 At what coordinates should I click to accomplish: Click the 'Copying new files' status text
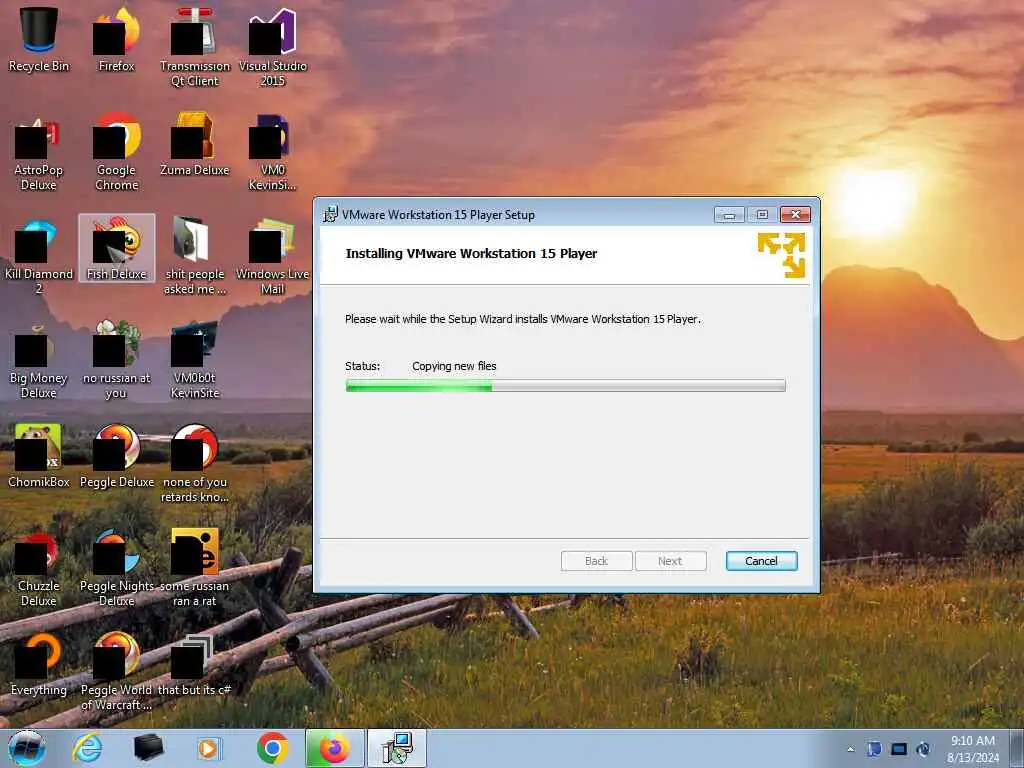(x=455, y=366)
